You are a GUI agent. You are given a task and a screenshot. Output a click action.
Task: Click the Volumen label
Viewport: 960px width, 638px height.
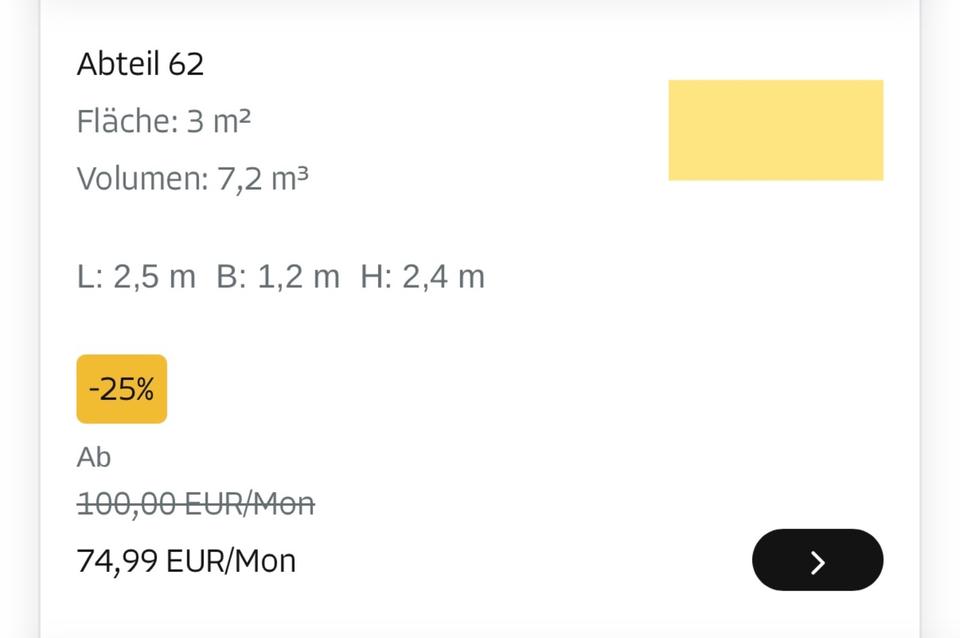(x=142, y=179)
